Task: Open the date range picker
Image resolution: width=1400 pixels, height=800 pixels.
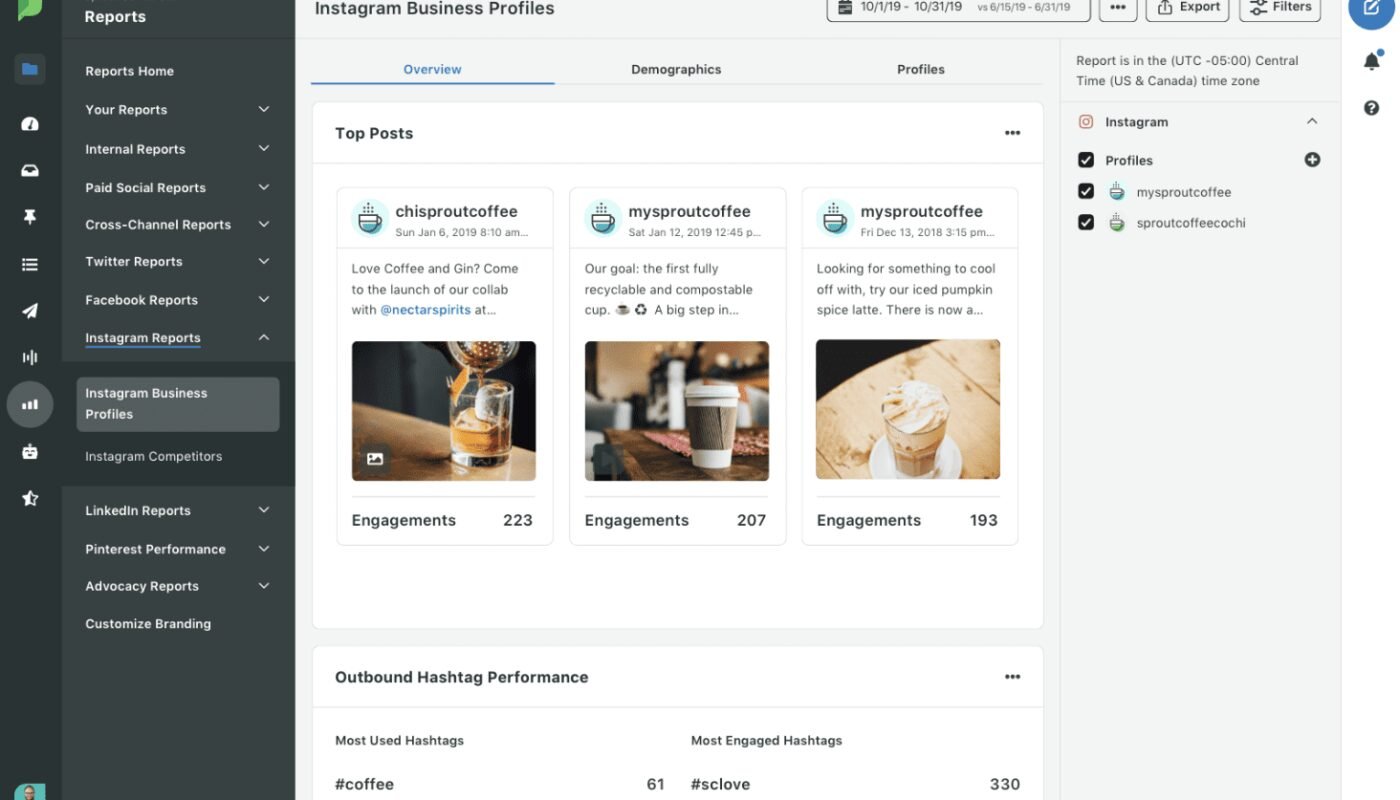Action: click(x=959, y=7)
